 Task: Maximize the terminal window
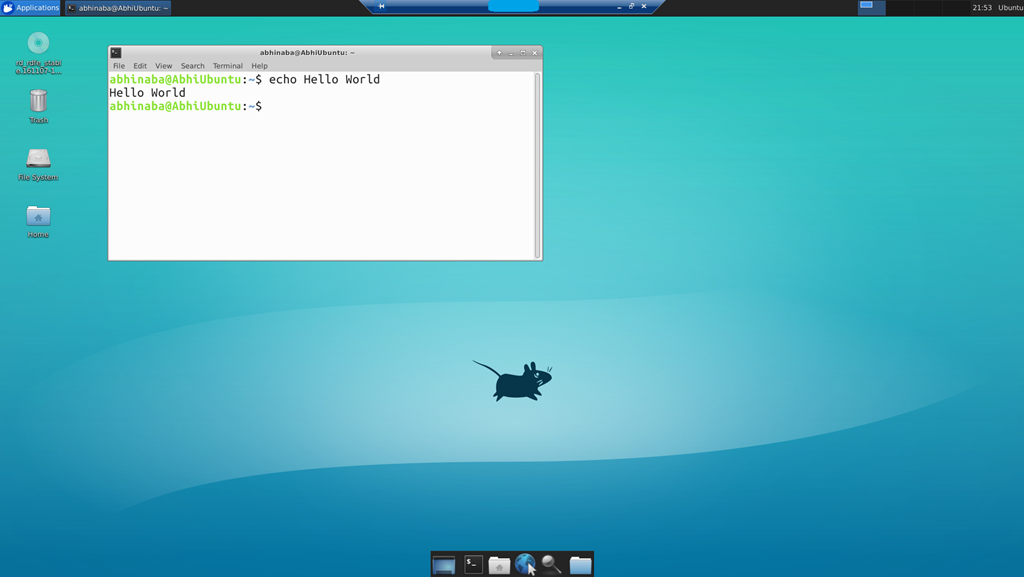pyautogui.click(x=523, y=53)
